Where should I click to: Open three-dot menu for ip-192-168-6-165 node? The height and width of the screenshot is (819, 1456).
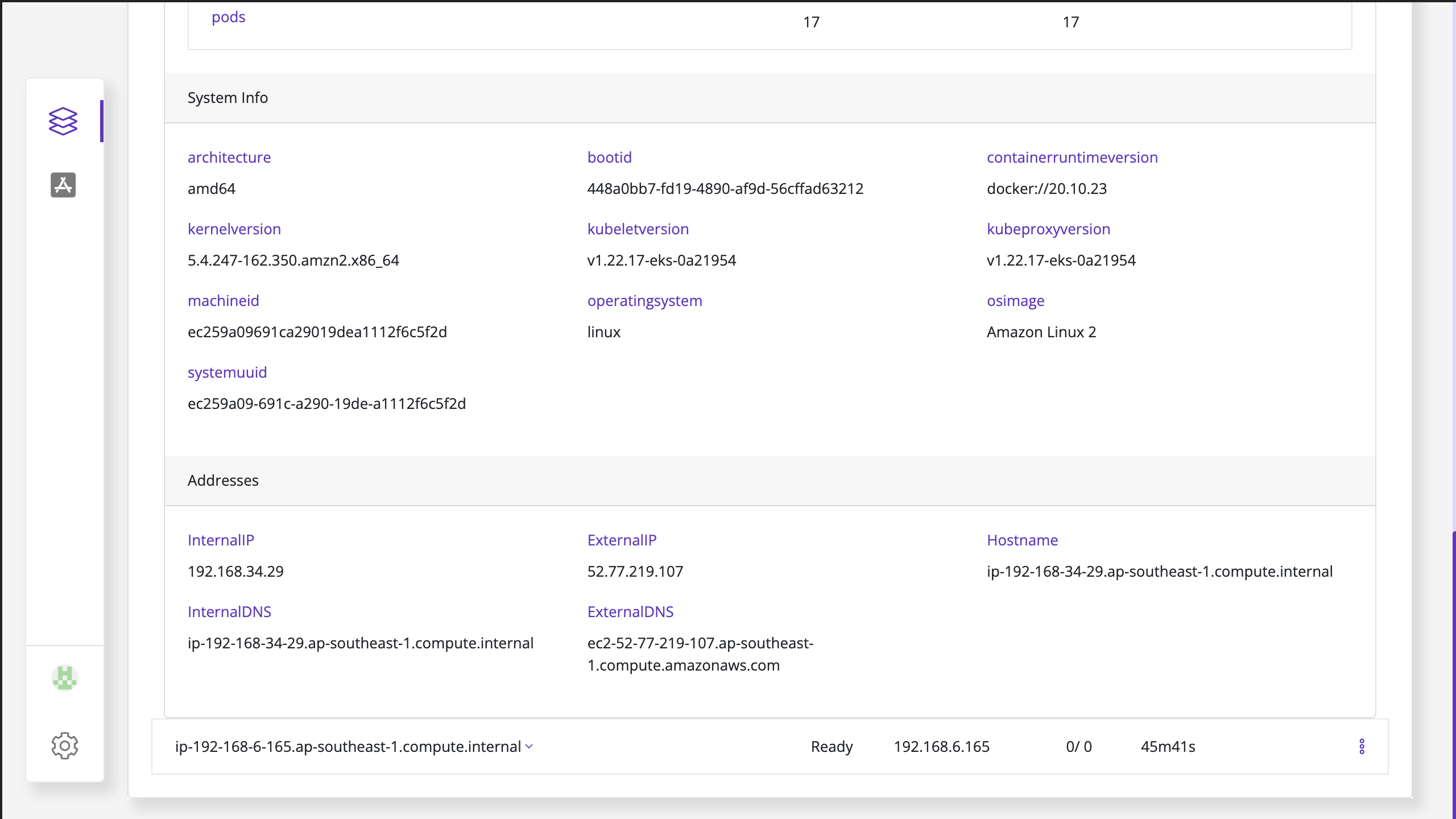[1362, 746]
